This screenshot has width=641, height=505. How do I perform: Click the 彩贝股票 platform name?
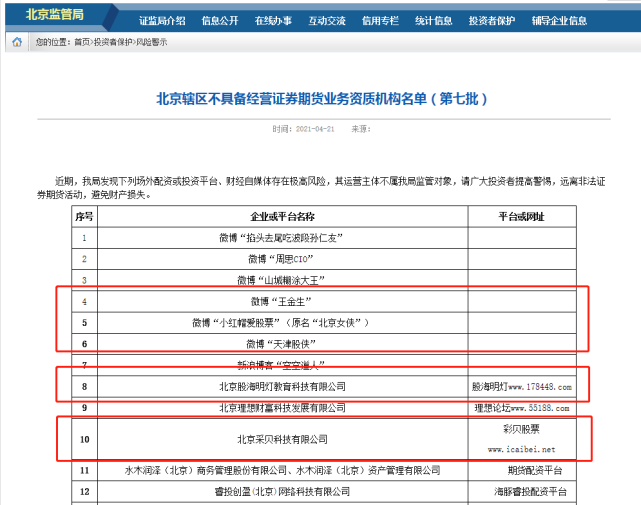point(522,429)
